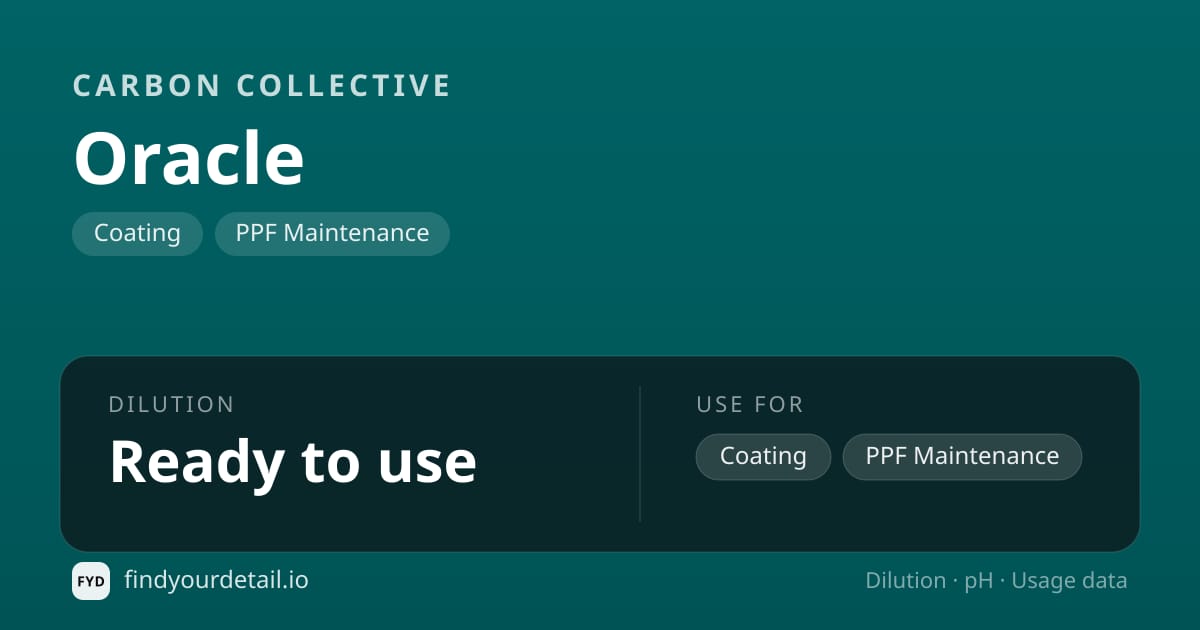This screenshot has width=1200, height=630.
Task: Open the findyourdetail.io link
Action: click(x=216, y=580)
